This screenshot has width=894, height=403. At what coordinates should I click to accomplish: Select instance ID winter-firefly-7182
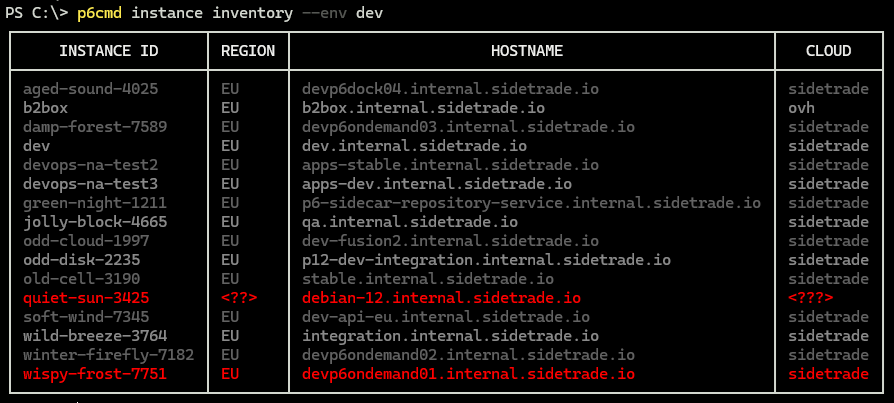(109, 355)
